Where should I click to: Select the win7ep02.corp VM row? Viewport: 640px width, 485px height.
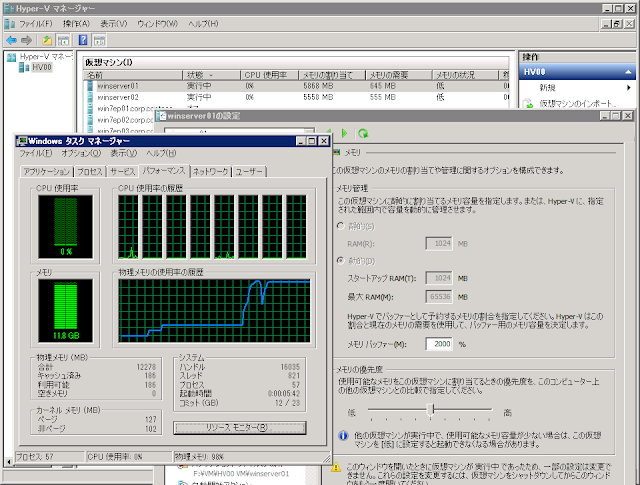tap(121, 120)
